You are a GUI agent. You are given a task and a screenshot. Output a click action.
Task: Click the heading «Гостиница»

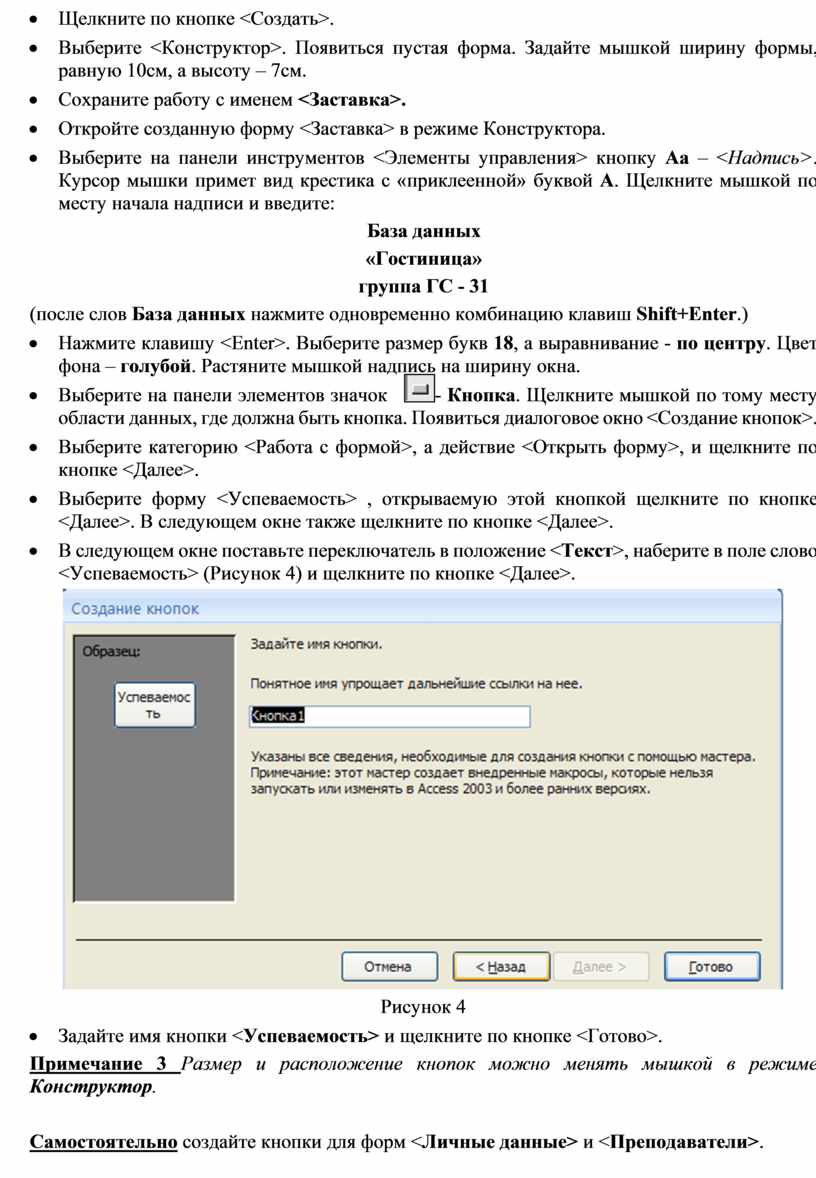click(423, 259)
